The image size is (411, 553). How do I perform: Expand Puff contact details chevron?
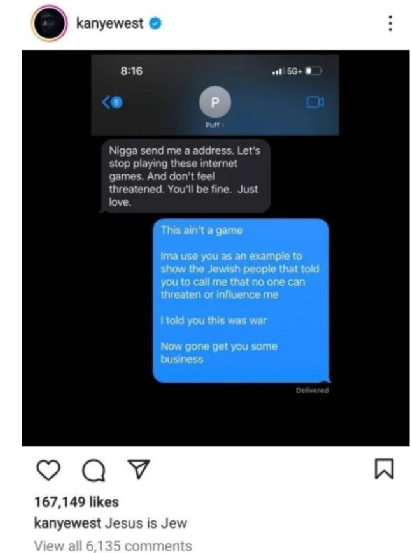[x=222, y=125]
